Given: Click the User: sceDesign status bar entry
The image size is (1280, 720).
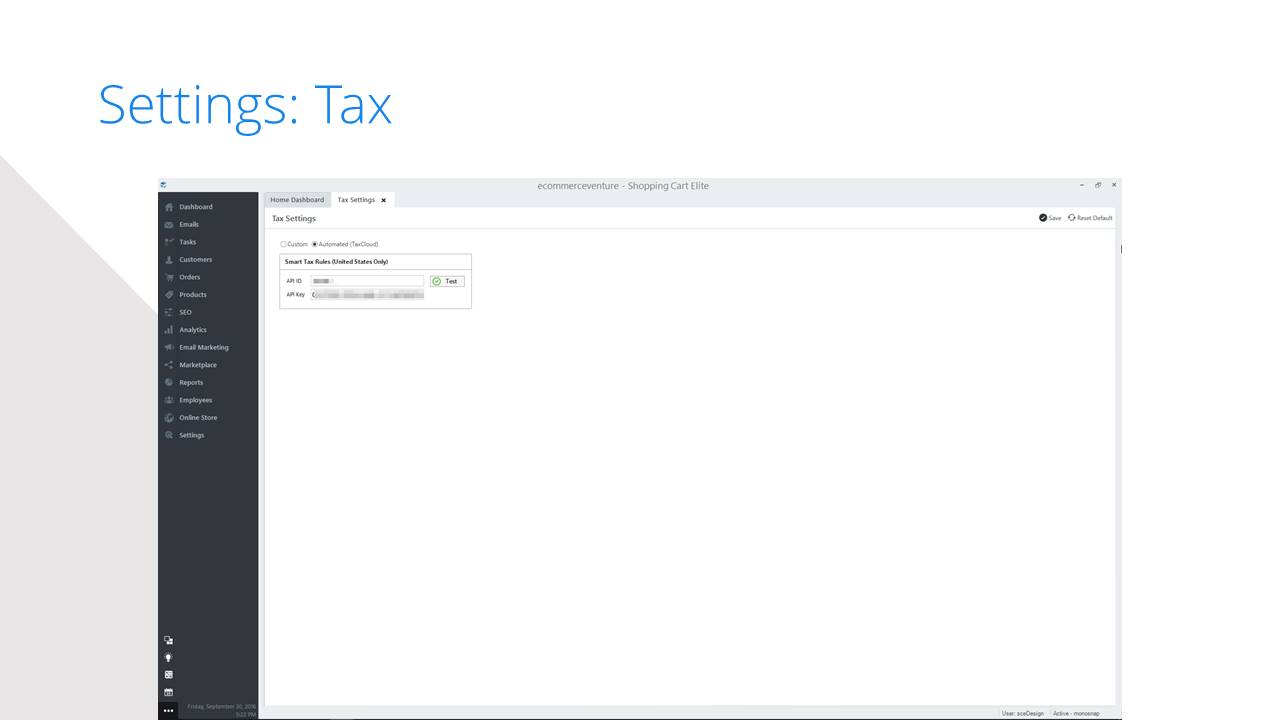Looking at the screenshot, I should pos(1023,713).
